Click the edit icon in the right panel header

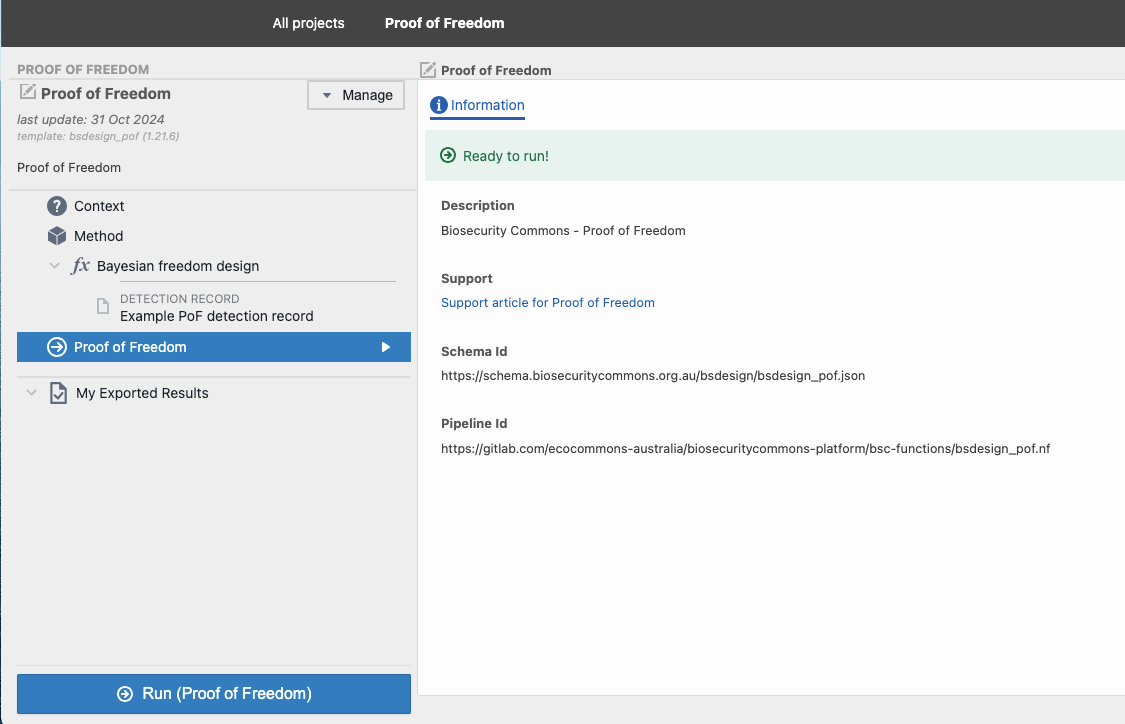(x=428, y=70)
